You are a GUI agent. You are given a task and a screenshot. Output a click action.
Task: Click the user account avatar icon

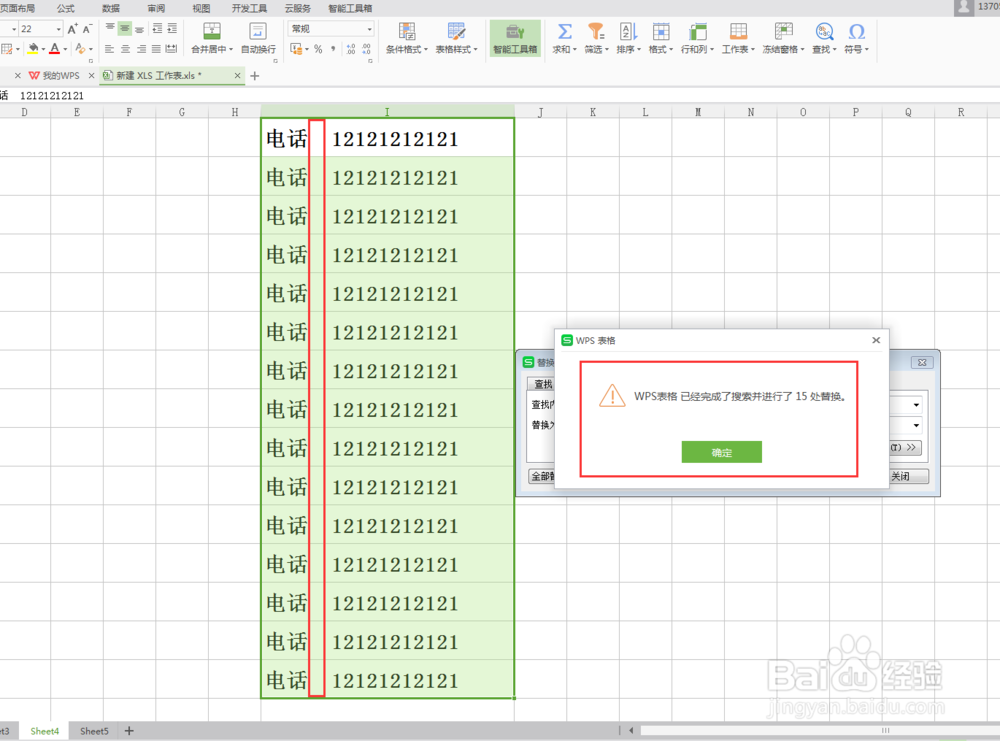click(964, 8)
